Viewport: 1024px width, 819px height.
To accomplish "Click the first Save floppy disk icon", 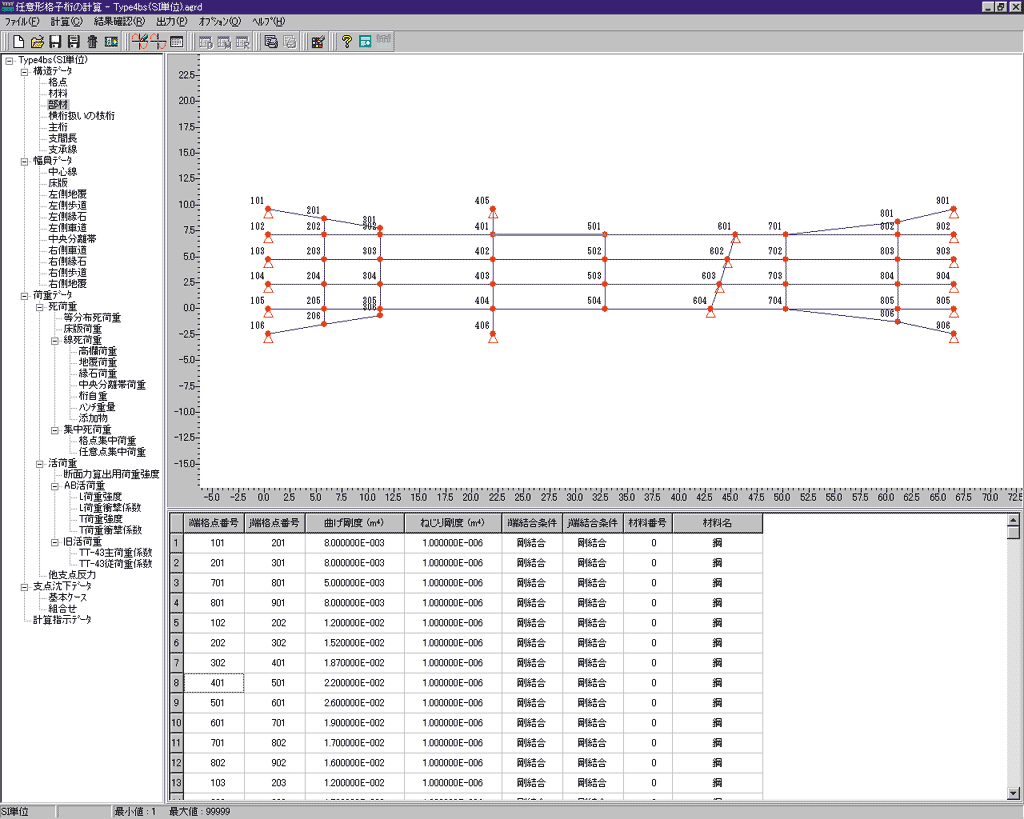I will (x=56, y=42).
